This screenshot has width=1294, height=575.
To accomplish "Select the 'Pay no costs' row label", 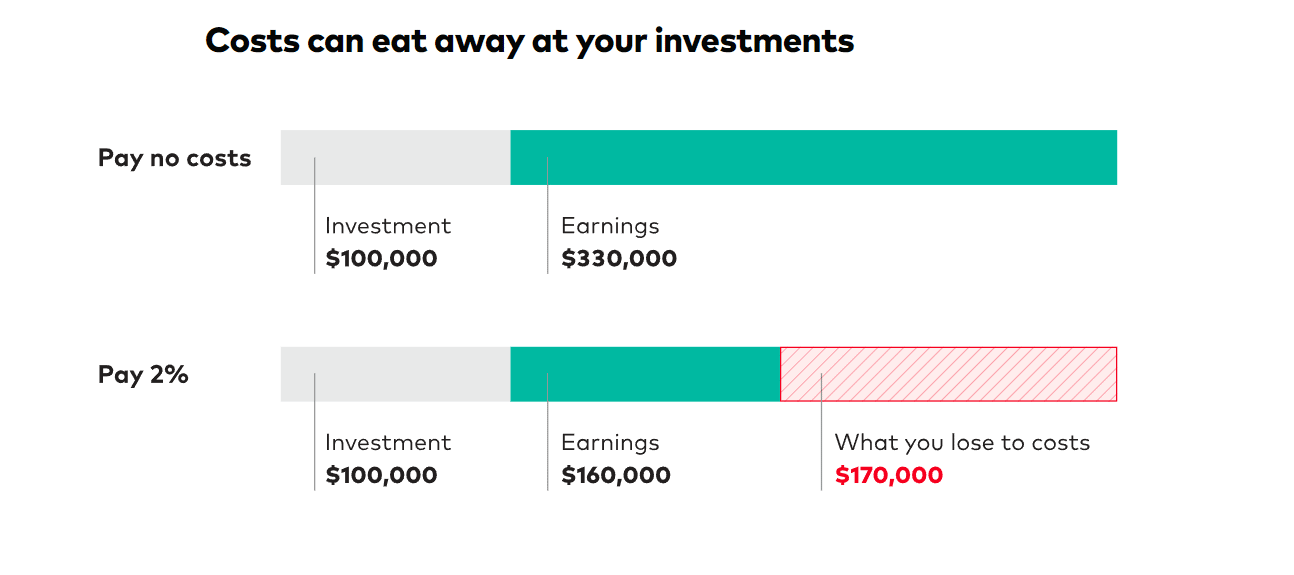I will [174, 158].
